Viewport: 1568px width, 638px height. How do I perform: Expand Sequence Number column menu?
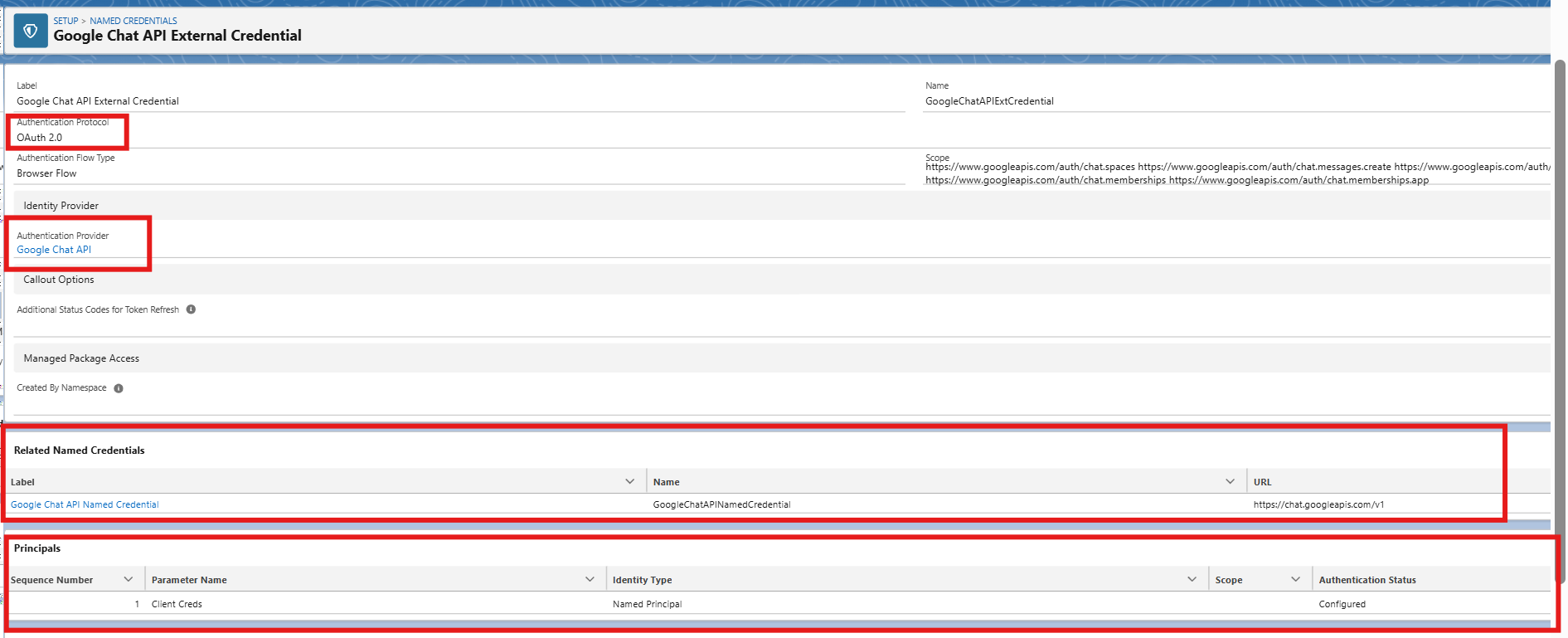(129, 579)
